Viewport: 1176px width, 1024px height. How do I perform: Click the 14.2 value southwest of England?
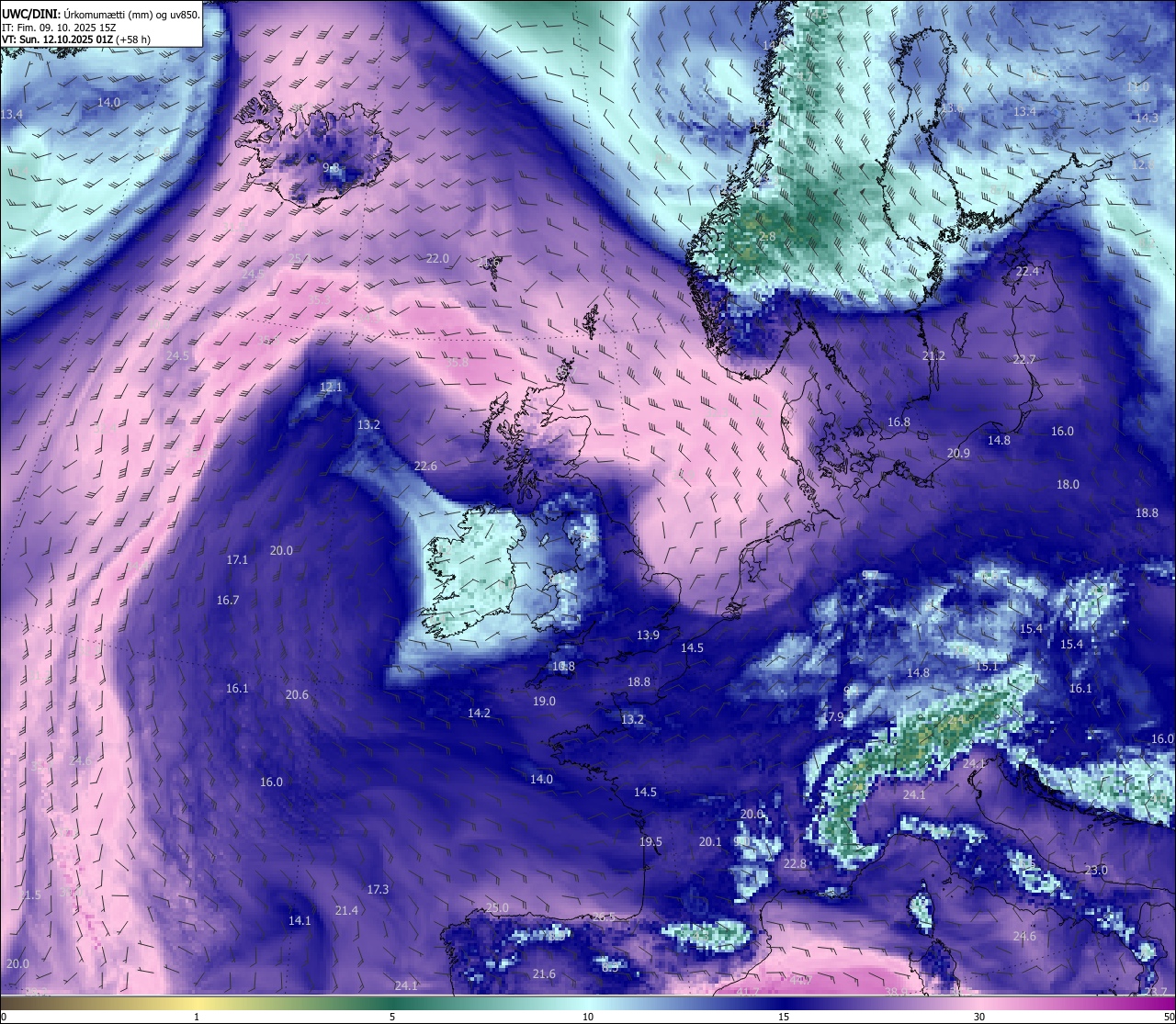[x=479, y=714]
